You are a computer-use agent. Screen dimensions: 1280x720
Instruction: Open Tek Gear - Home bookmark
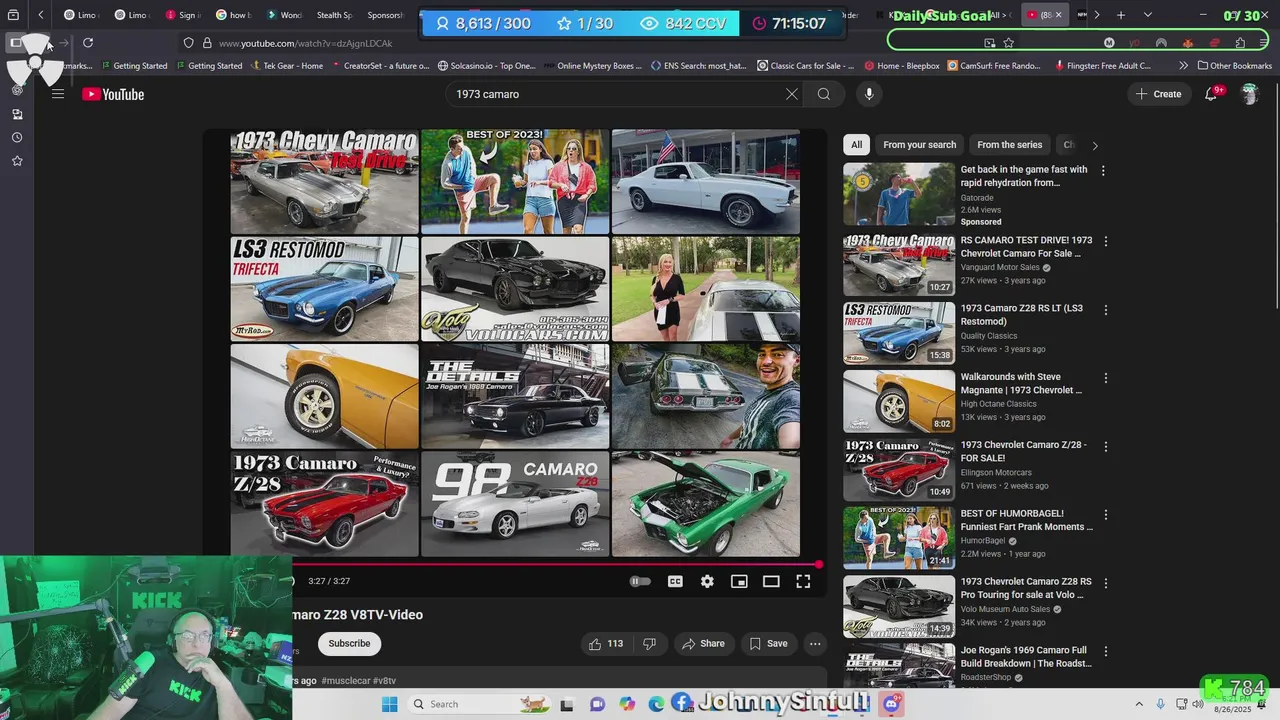coord(285,66)
